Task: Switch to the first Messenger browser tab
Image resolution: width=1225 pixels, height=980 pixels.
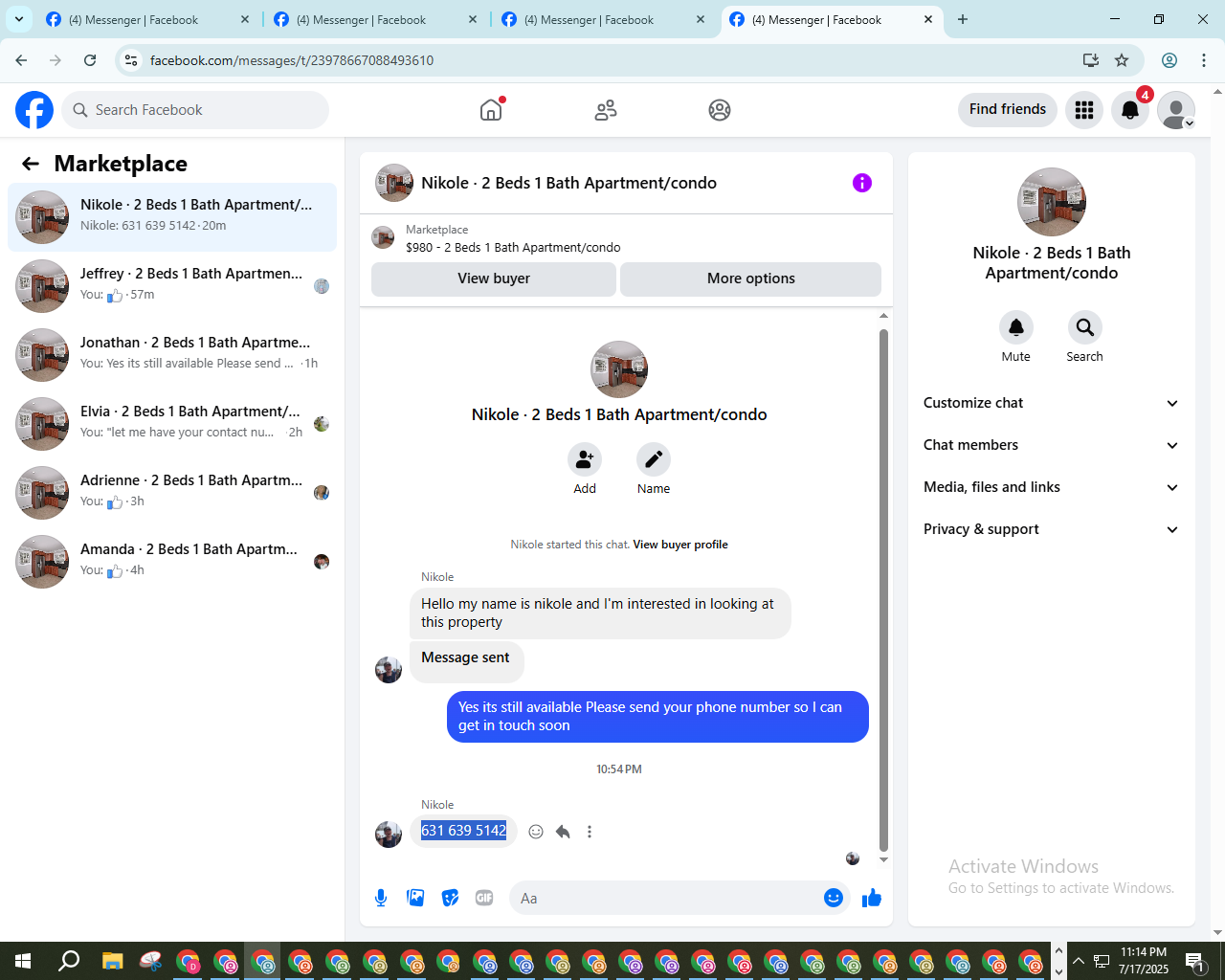Action: point(148,19)
